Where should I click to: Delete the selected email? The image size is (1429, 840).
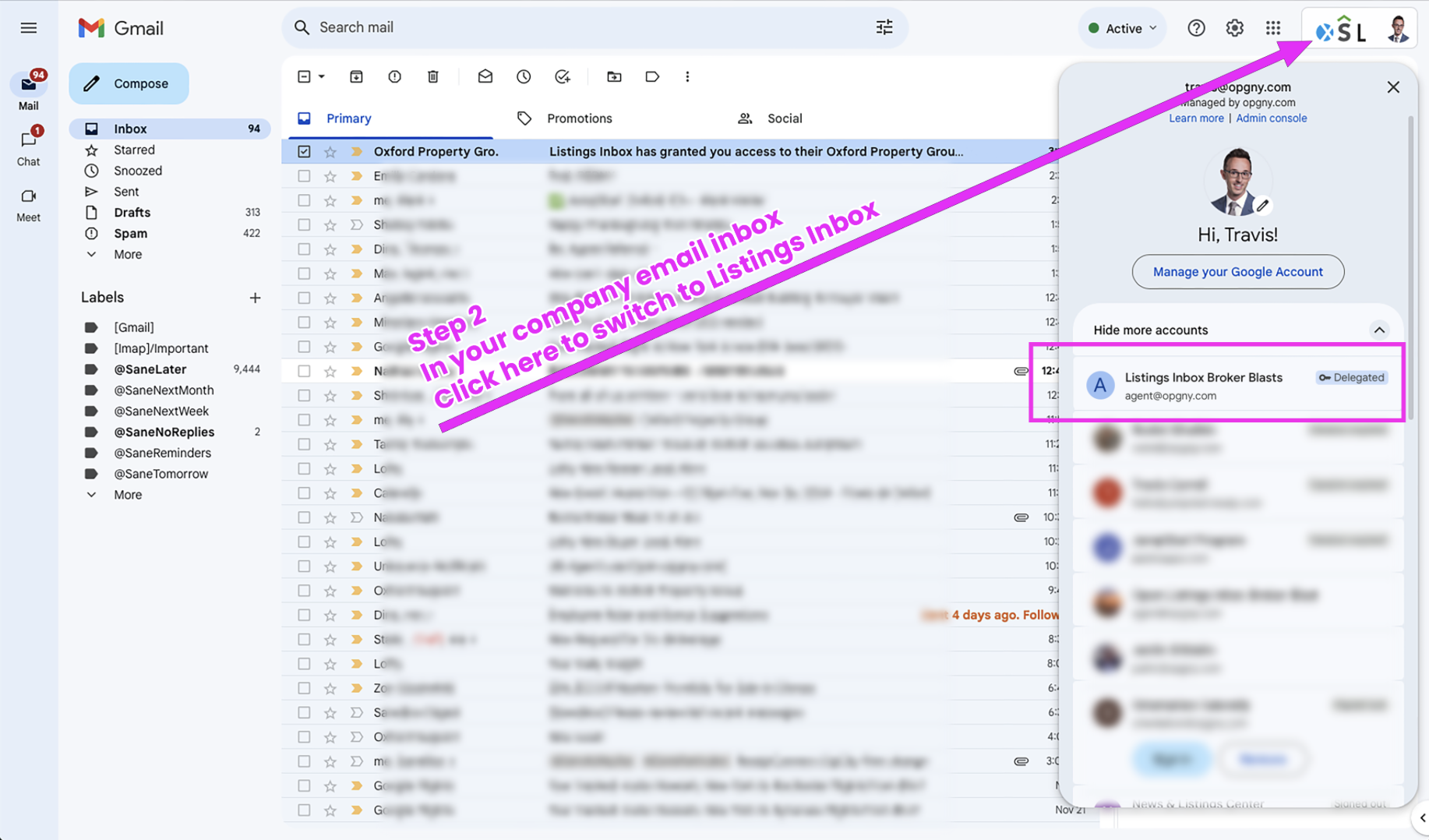433,76
